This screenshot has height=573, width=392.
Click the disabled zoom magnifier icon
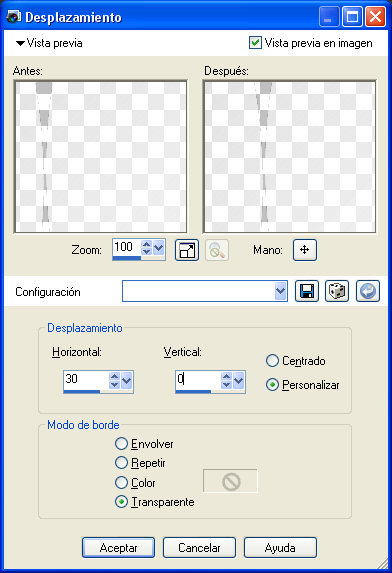(x=217, y=250)
